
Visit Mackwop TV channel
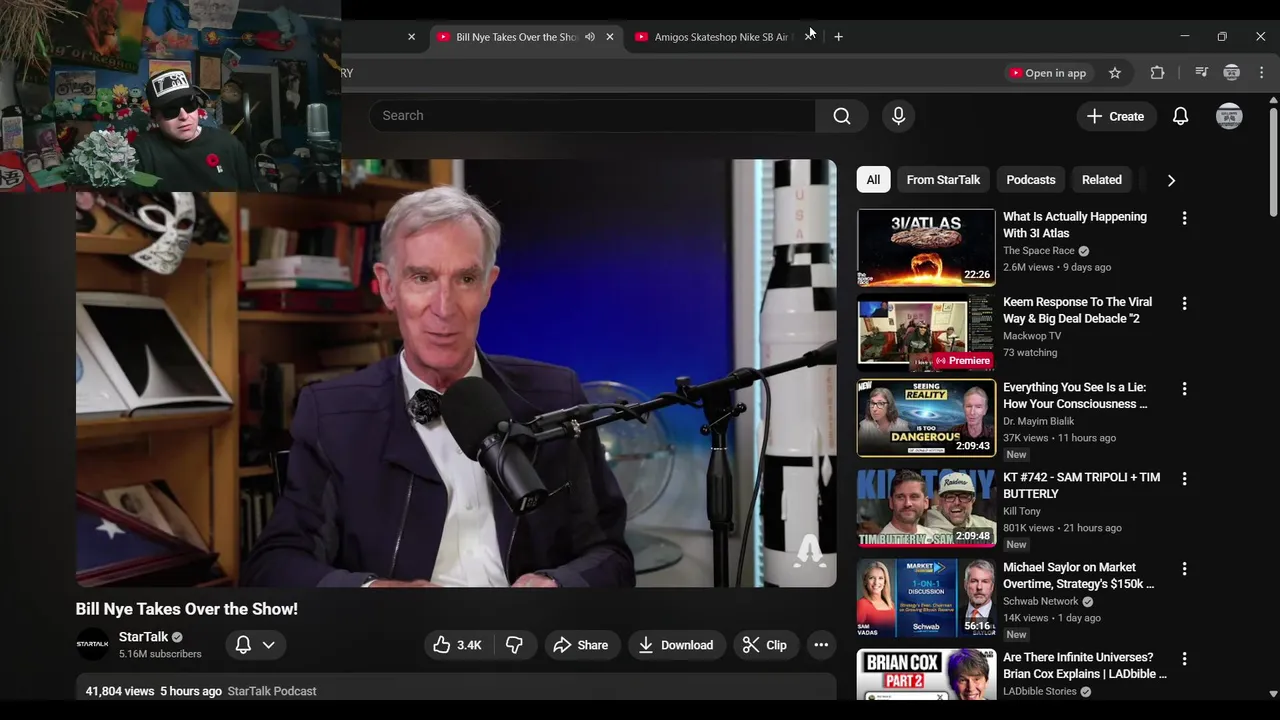pos(1032,336)
